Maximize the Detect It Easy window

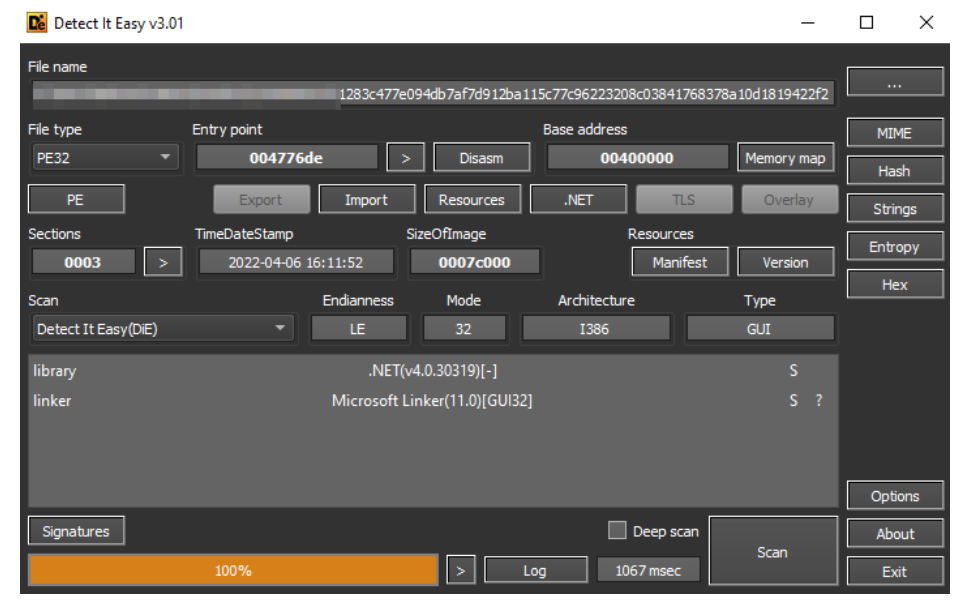coord(867,23)
